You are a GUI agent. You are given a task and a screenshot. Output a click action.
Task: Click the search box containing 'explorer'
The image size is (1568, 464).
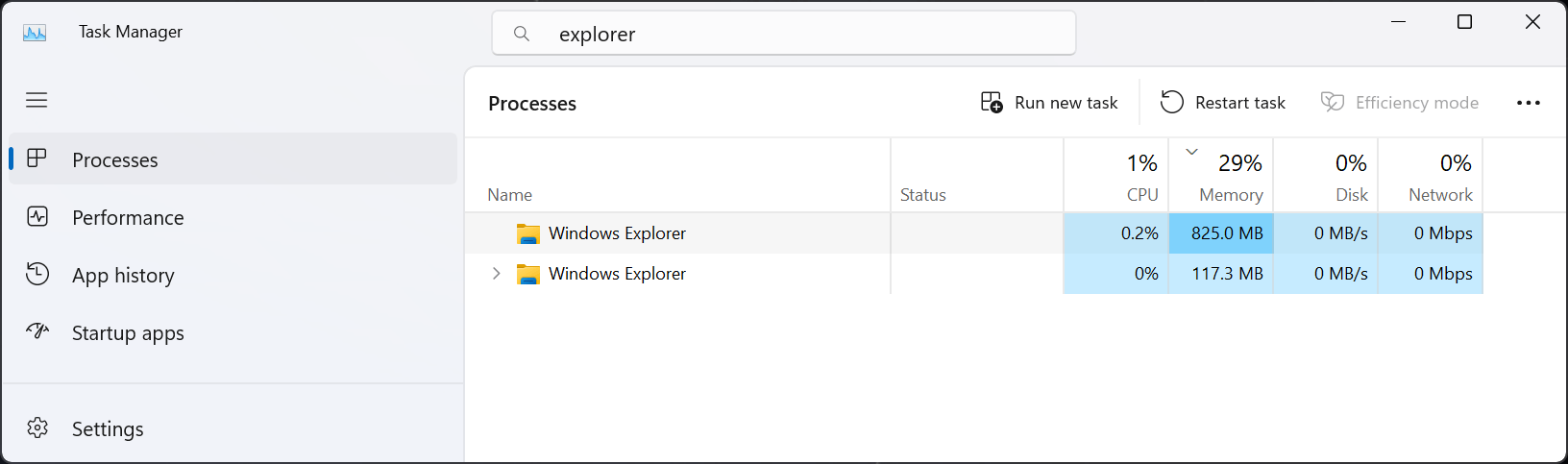tap(784, 34)
